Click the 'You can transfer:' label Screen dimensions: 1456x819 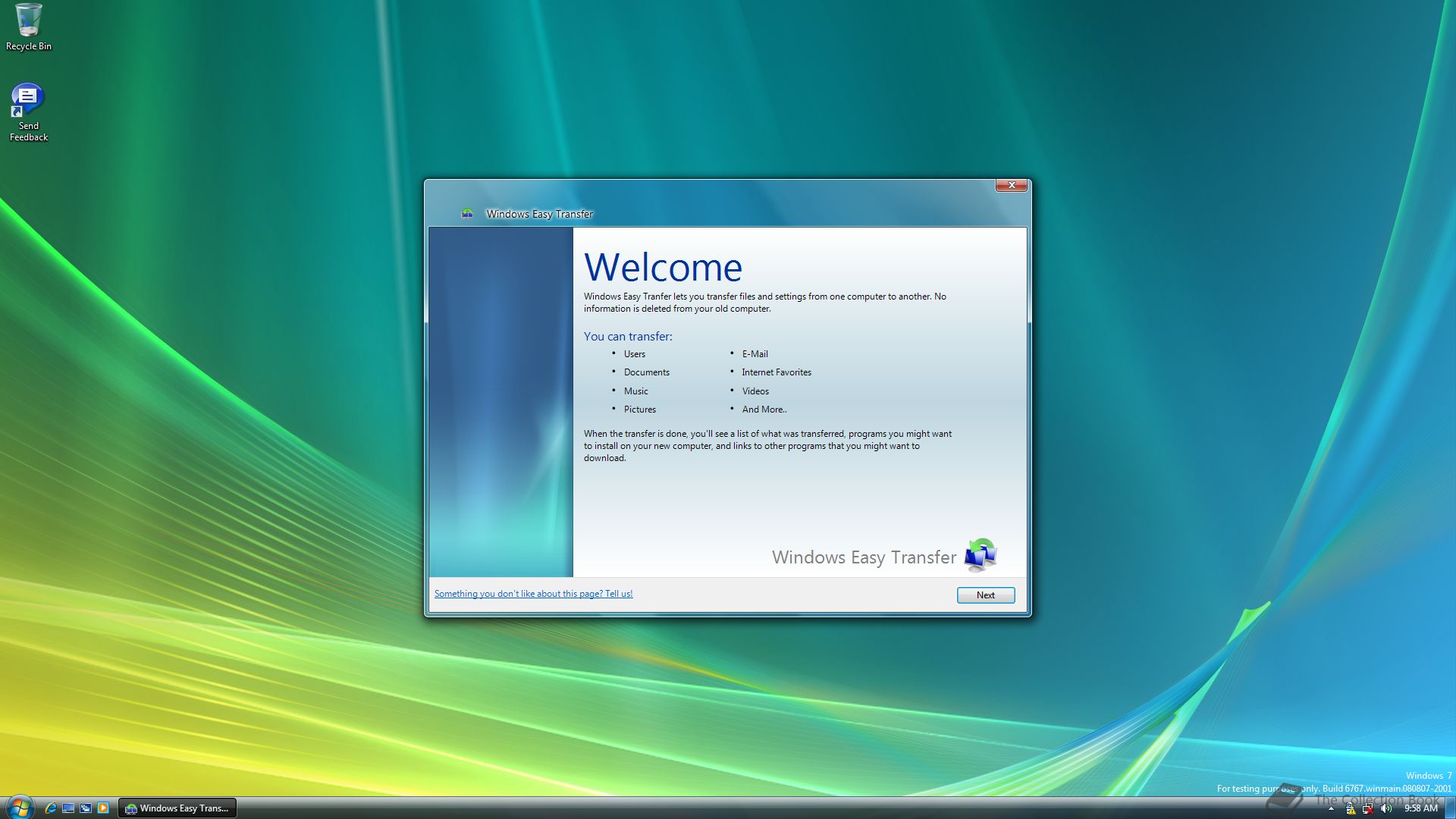pos(628,337)
